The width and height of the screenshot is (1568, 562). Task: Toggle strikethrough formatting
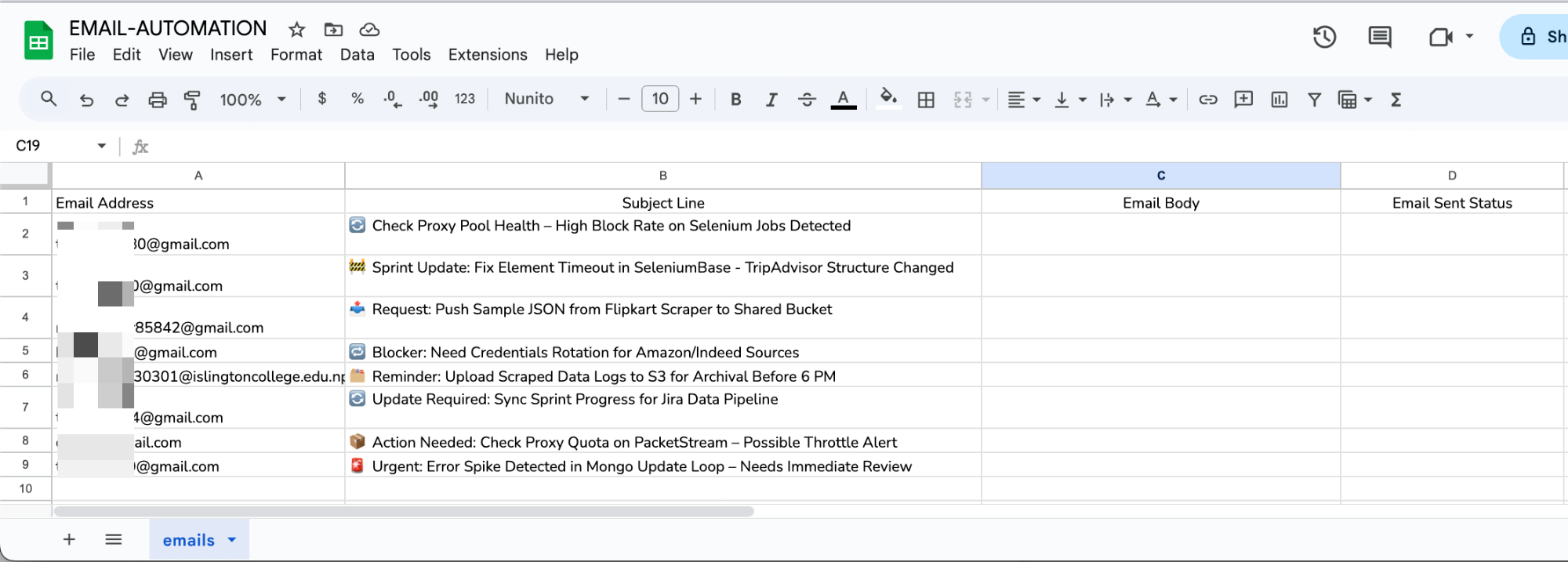pos(807,100)
